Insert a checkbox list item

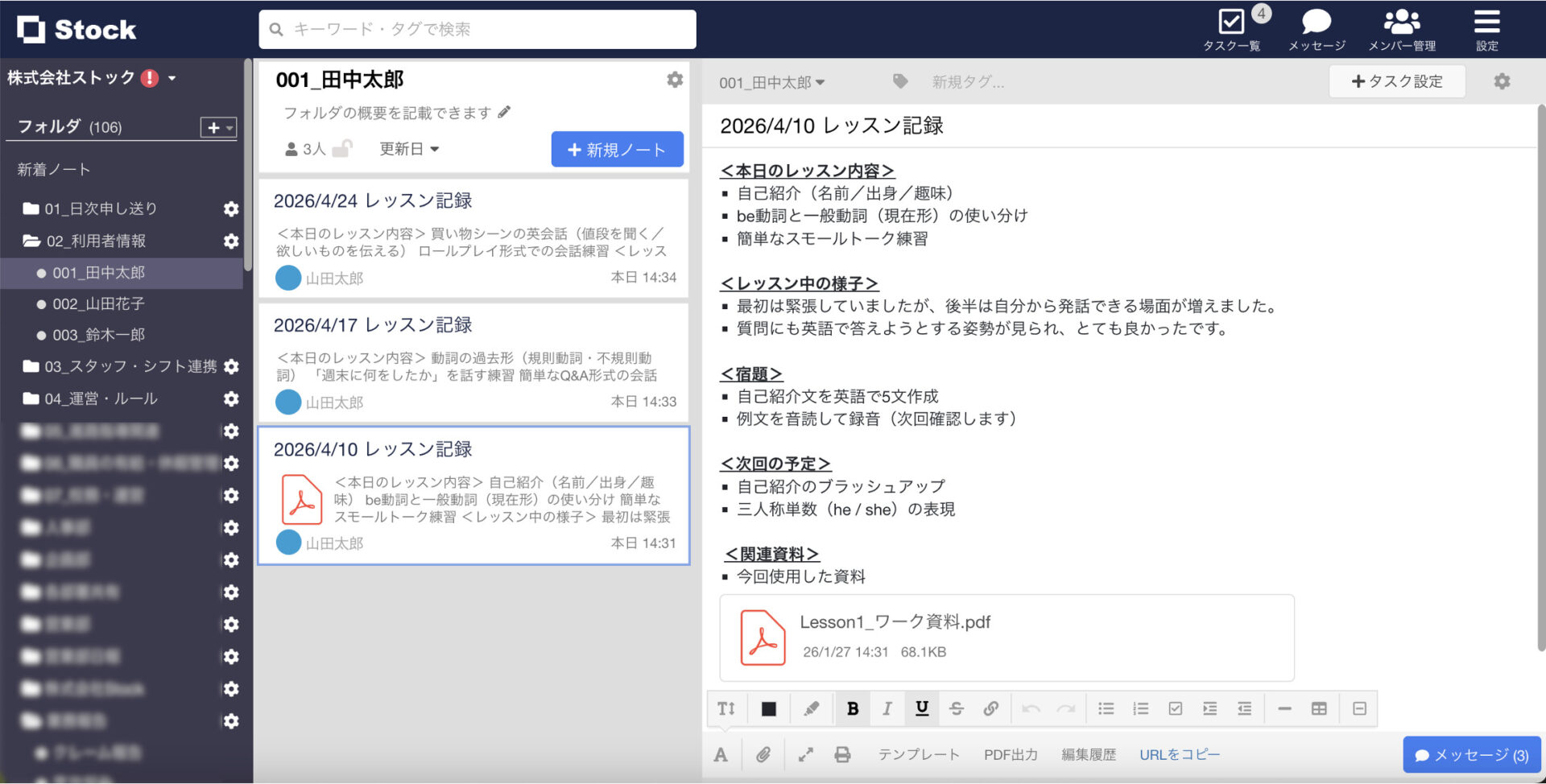1176,708
